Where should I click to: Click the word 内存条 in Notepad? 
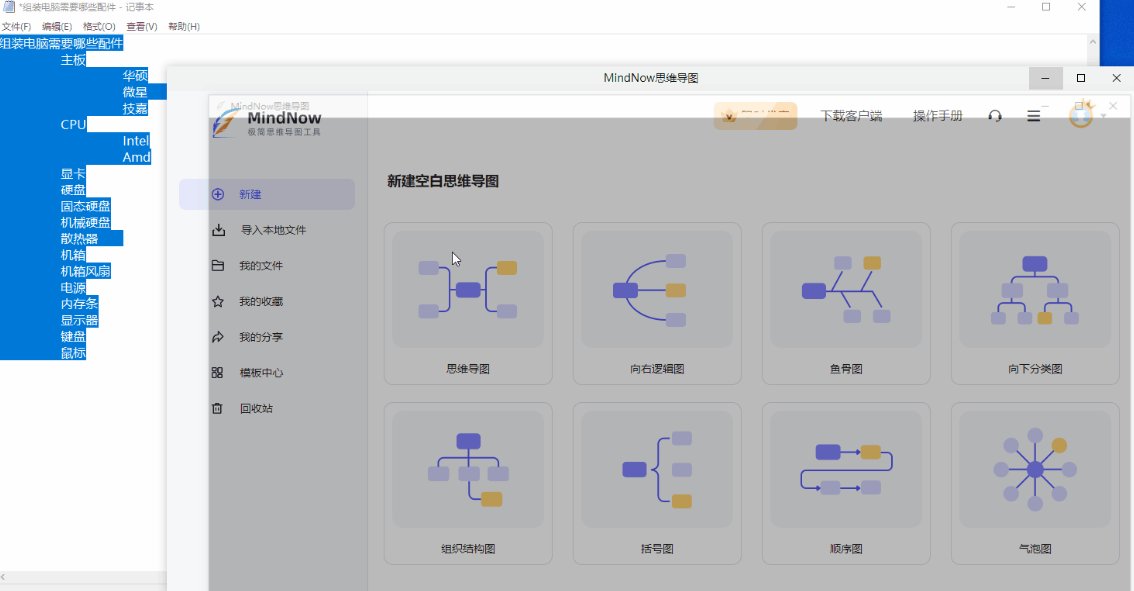80,304
